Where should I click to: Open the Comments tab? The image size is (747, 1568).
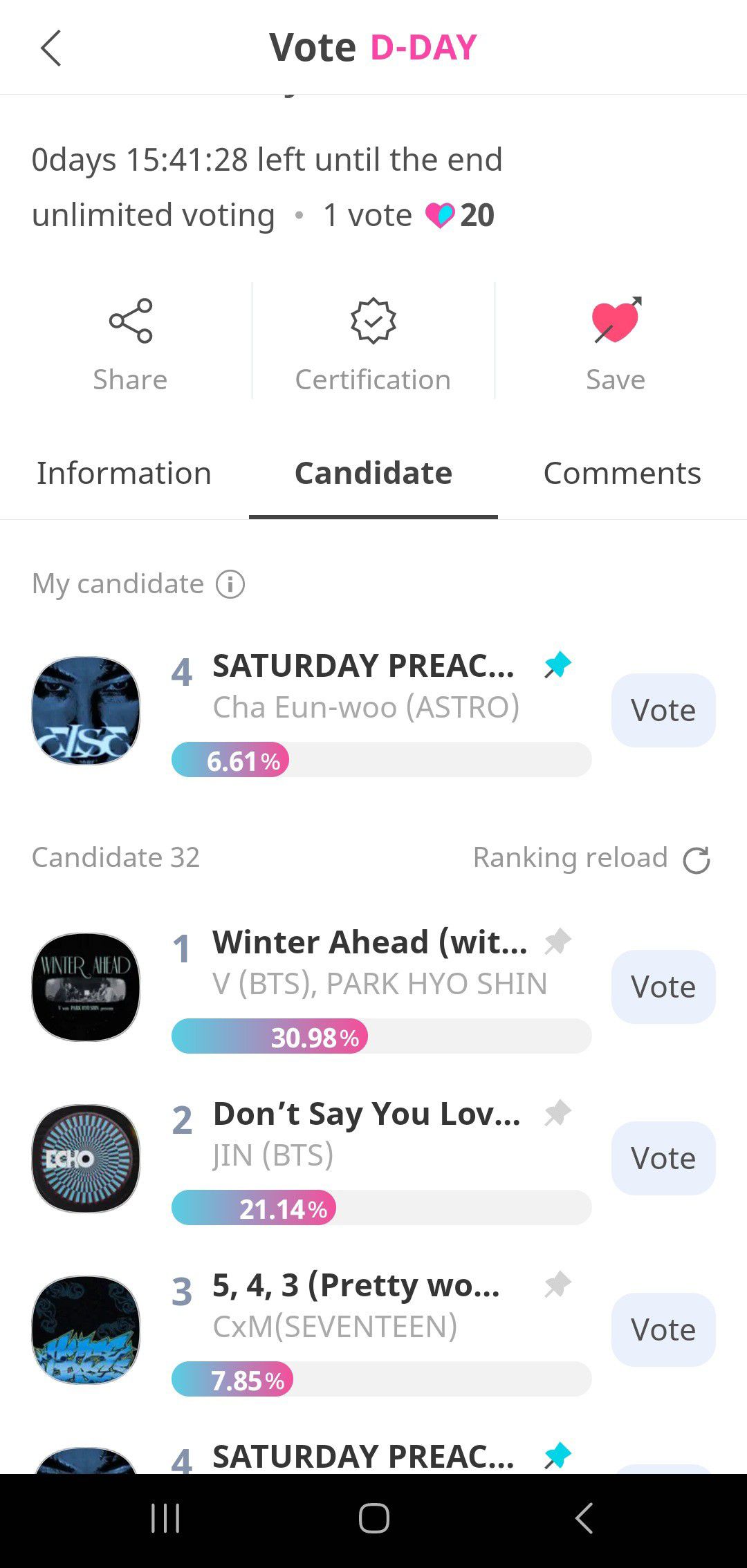(x=622, y=474)
